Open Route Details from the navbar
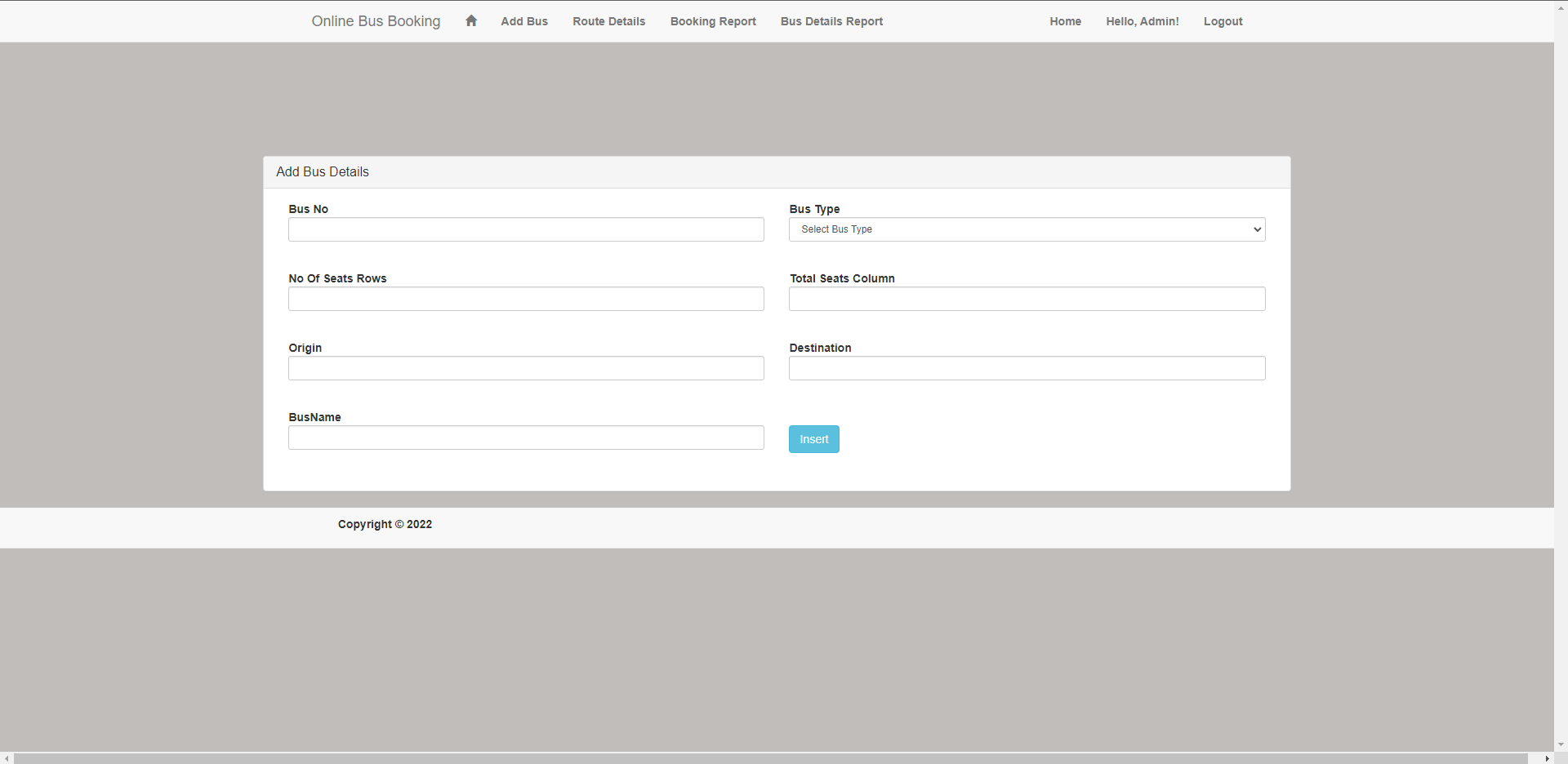 [609, 21]
